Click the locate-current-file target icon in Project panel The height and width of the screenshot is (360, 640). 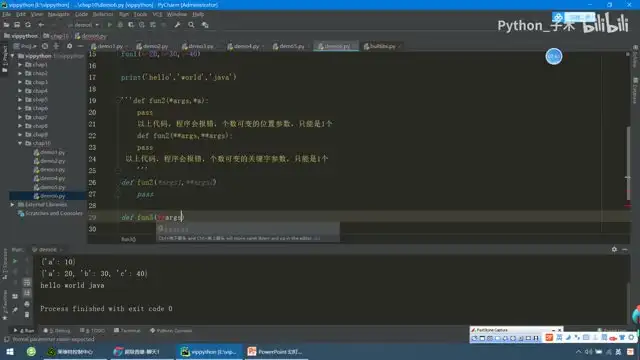45,46
